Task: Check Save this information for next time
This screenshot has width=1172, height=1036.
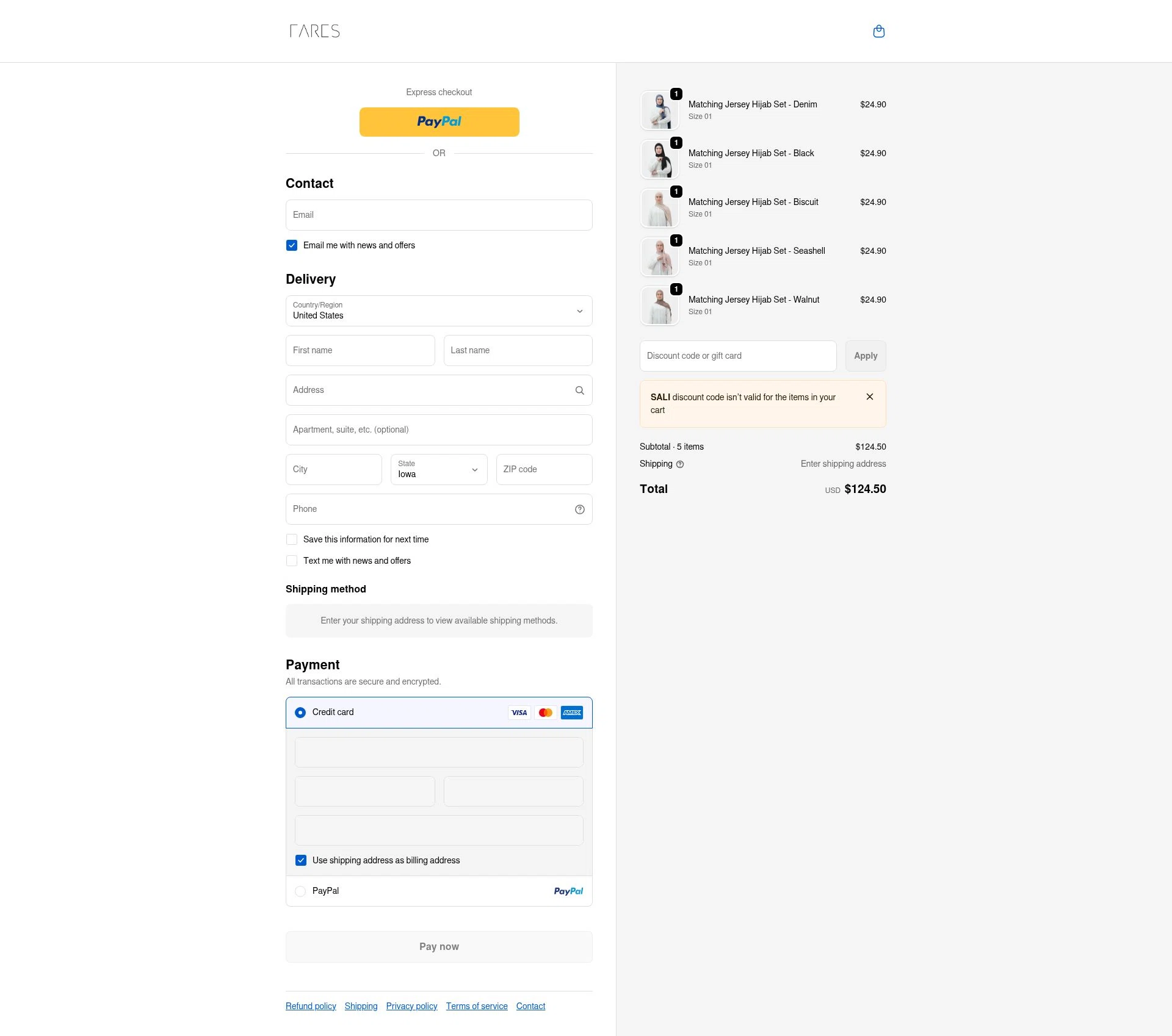Action: pos(292,539)
